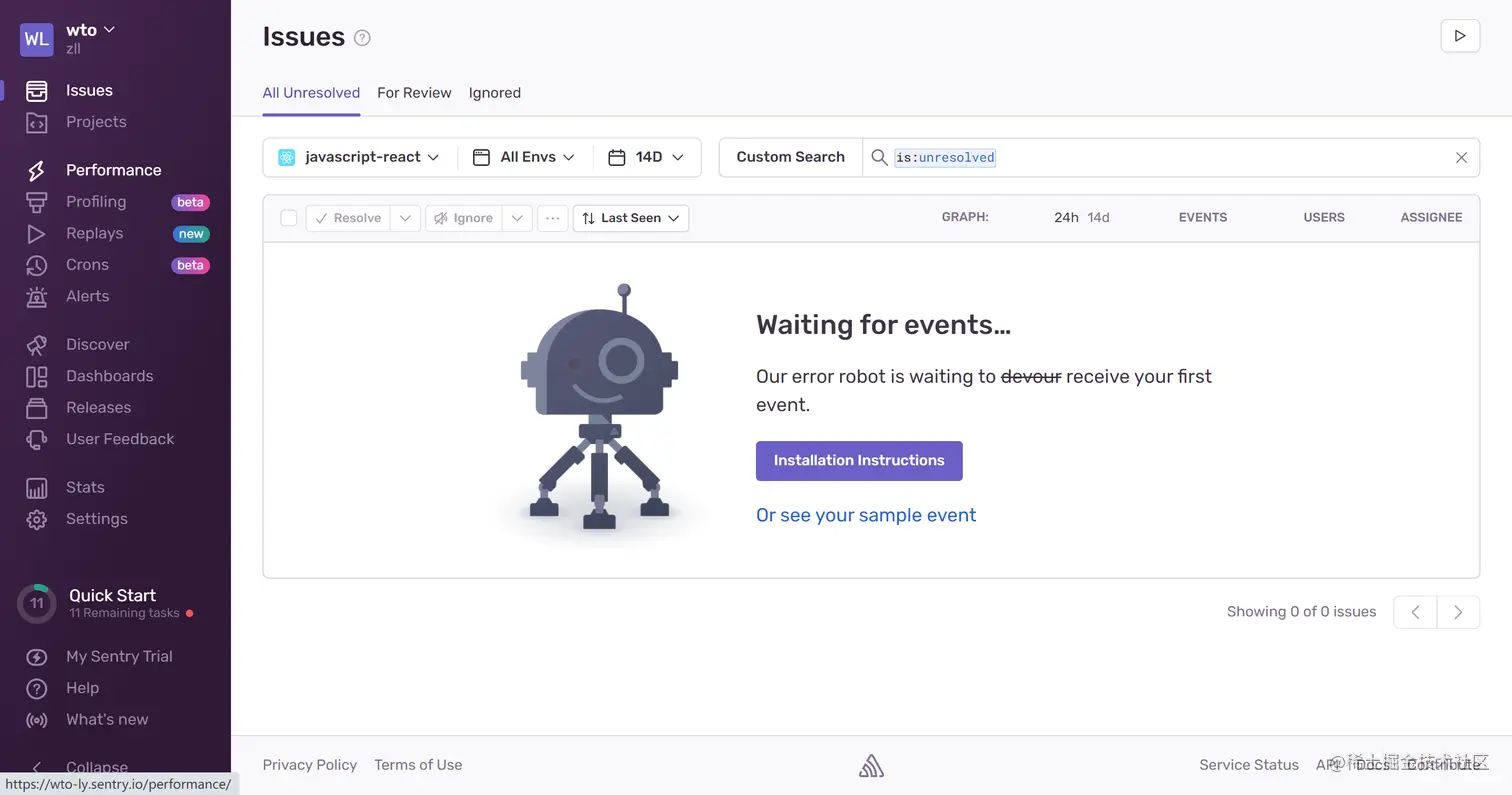Go to previous page of issues
Image resolution: width=1512 pixels, height=795 pixels.
coord(1415,612)
